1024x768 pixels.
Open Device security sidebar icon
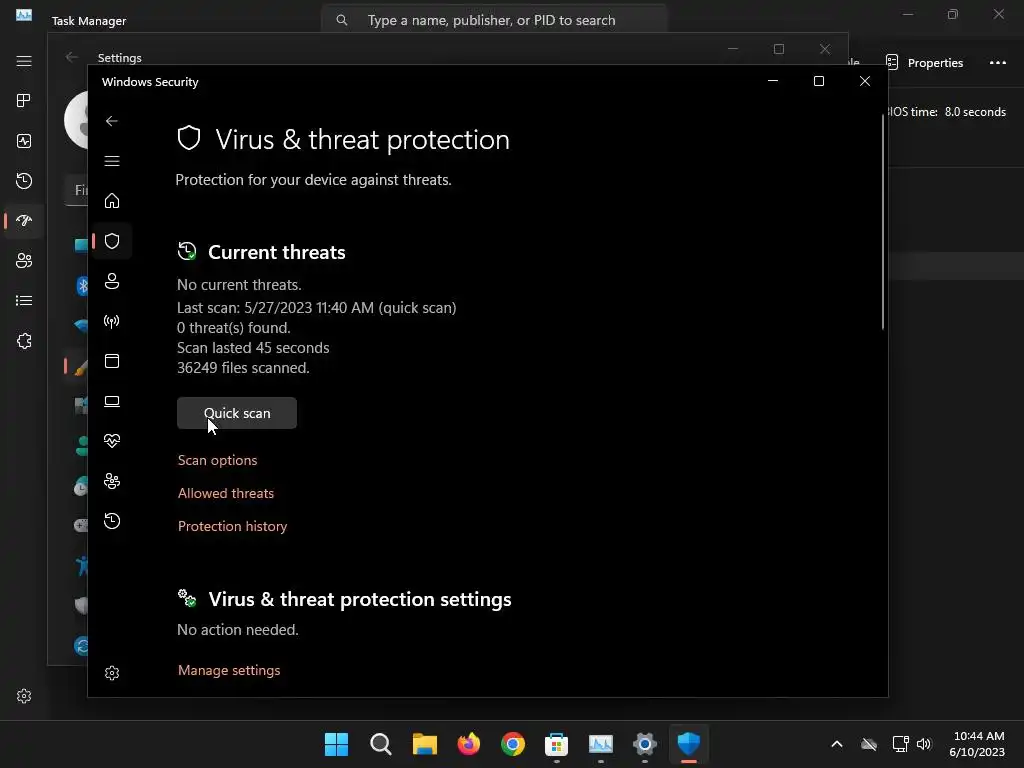pos(112,401)
